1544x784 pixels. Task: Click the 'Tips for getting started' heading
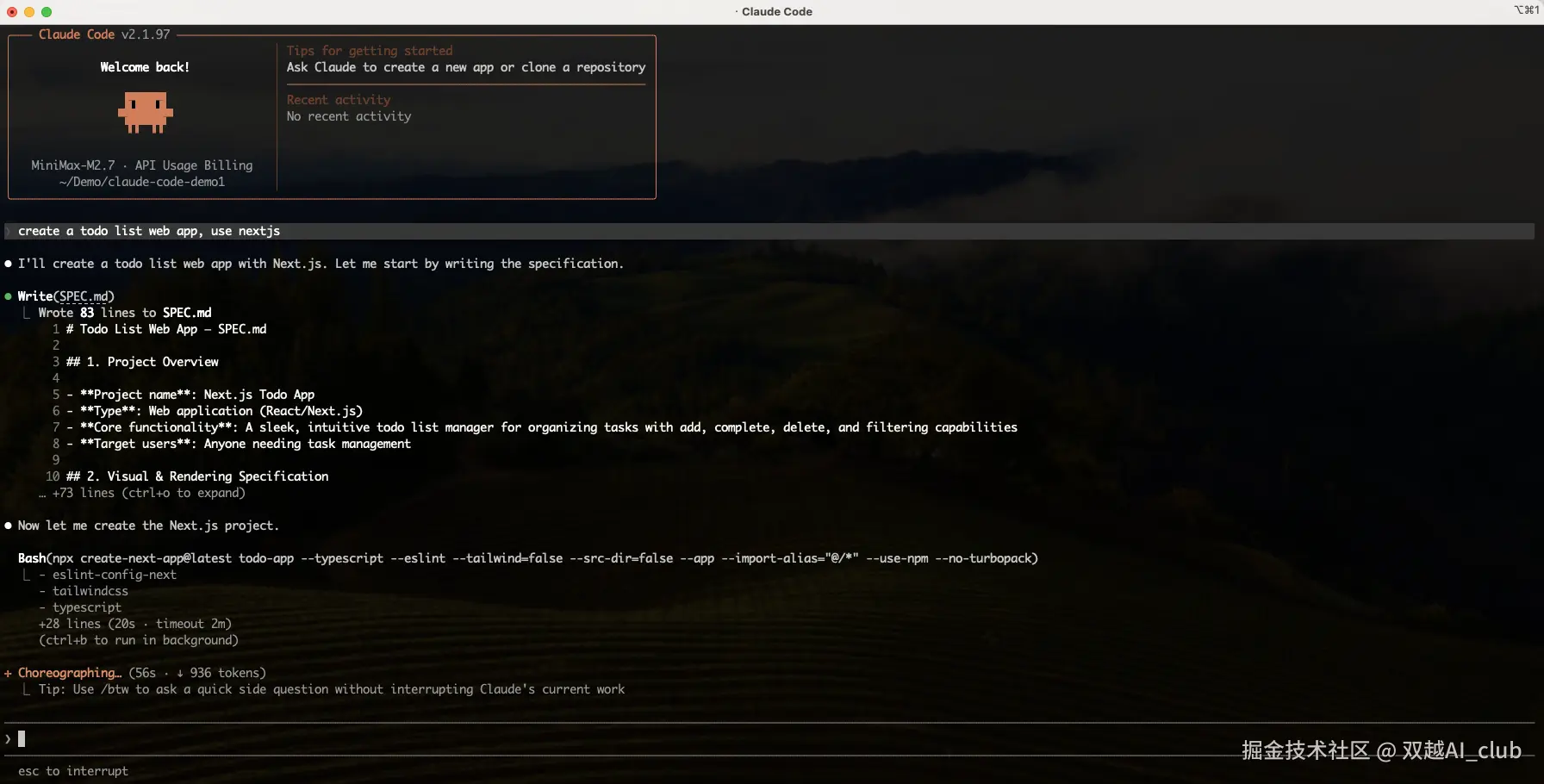[x=370, y=51]
